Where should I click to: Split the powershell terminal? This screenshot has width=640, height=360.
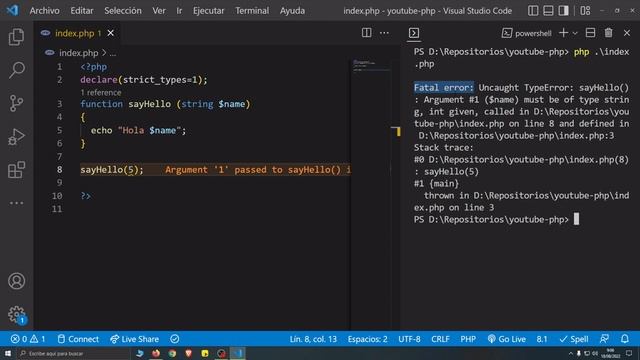(x=590, y=33)
